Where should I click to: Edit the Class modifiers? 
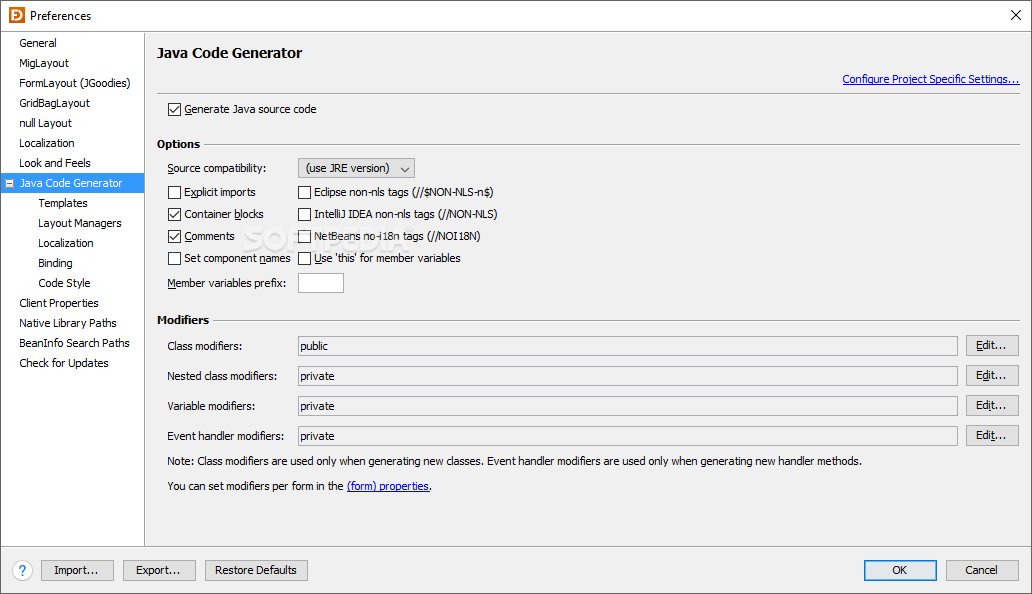992,345
